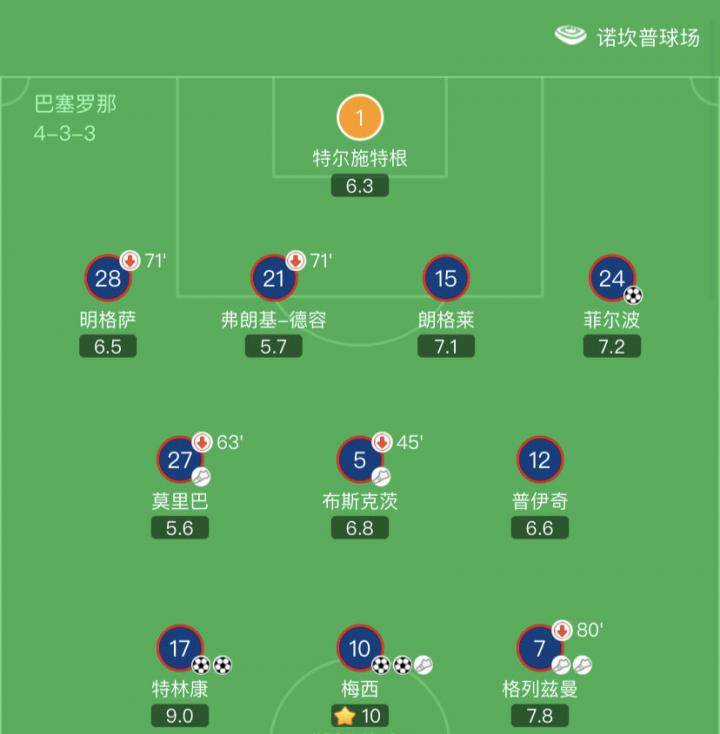Tap player 28 明格萨 jersey circle

tap(108, 278)
